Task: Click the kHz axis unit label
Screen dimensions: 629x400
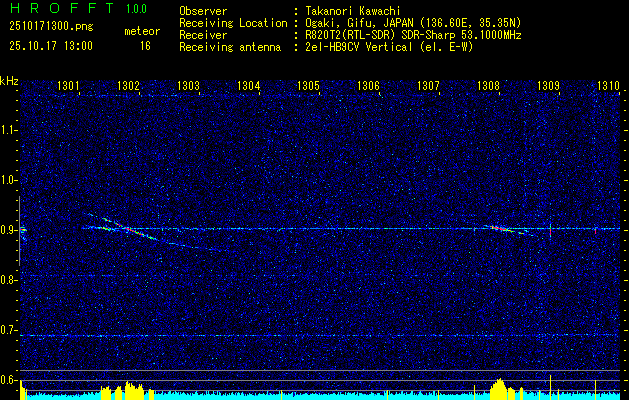Action: tap(10, 81)
